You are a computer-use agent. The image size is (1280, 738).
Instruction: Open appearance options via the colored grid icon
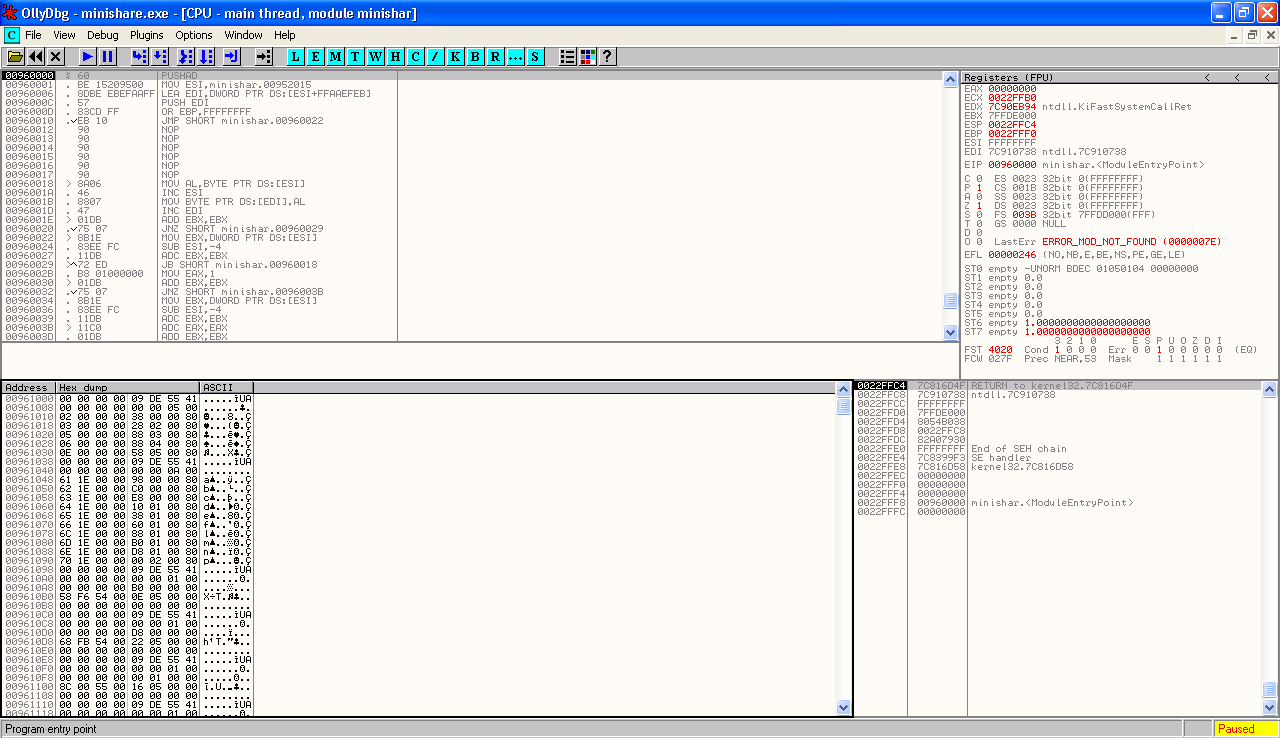click(588, 57)
